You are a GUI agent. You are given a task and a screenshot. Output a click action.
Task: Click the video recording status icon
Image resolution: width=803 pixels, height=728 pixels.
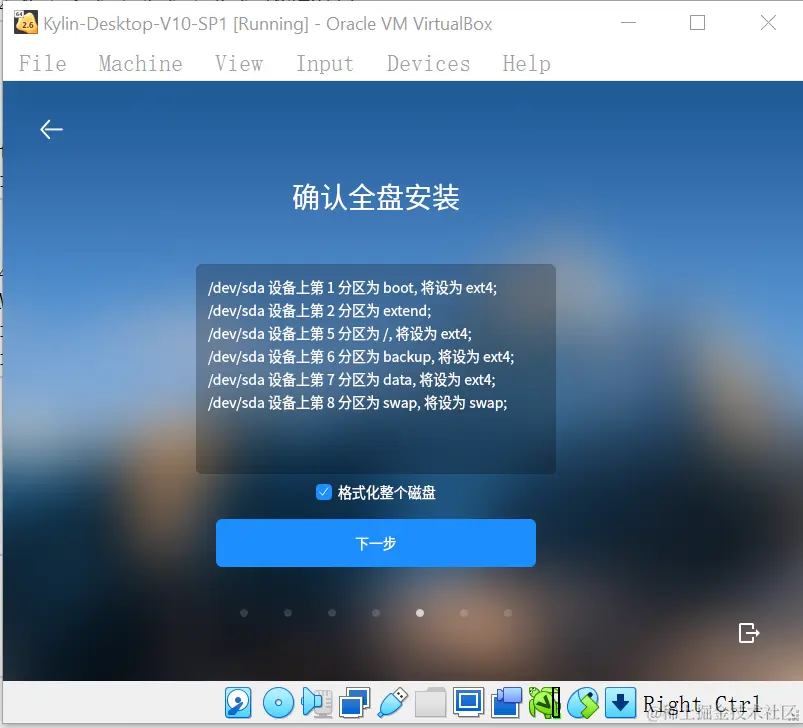[x=502, y=703]
